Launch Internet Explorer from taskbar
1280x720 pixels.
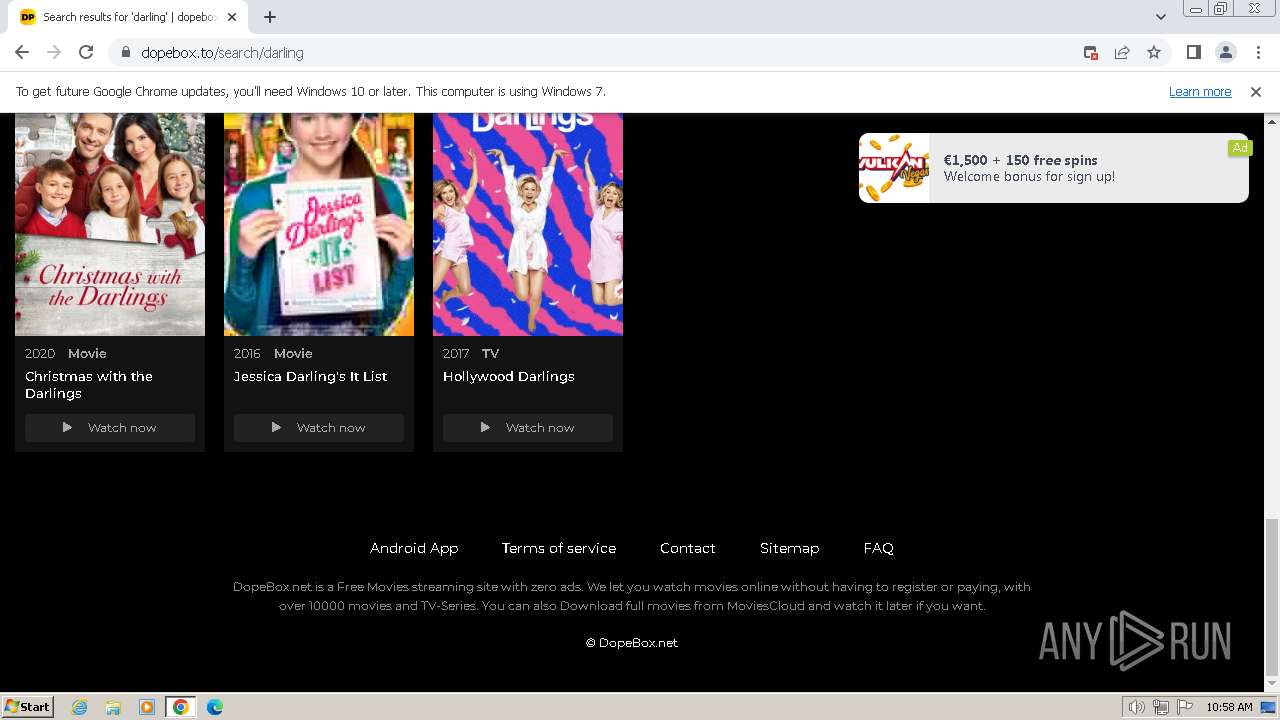click(x=80, y=707)
